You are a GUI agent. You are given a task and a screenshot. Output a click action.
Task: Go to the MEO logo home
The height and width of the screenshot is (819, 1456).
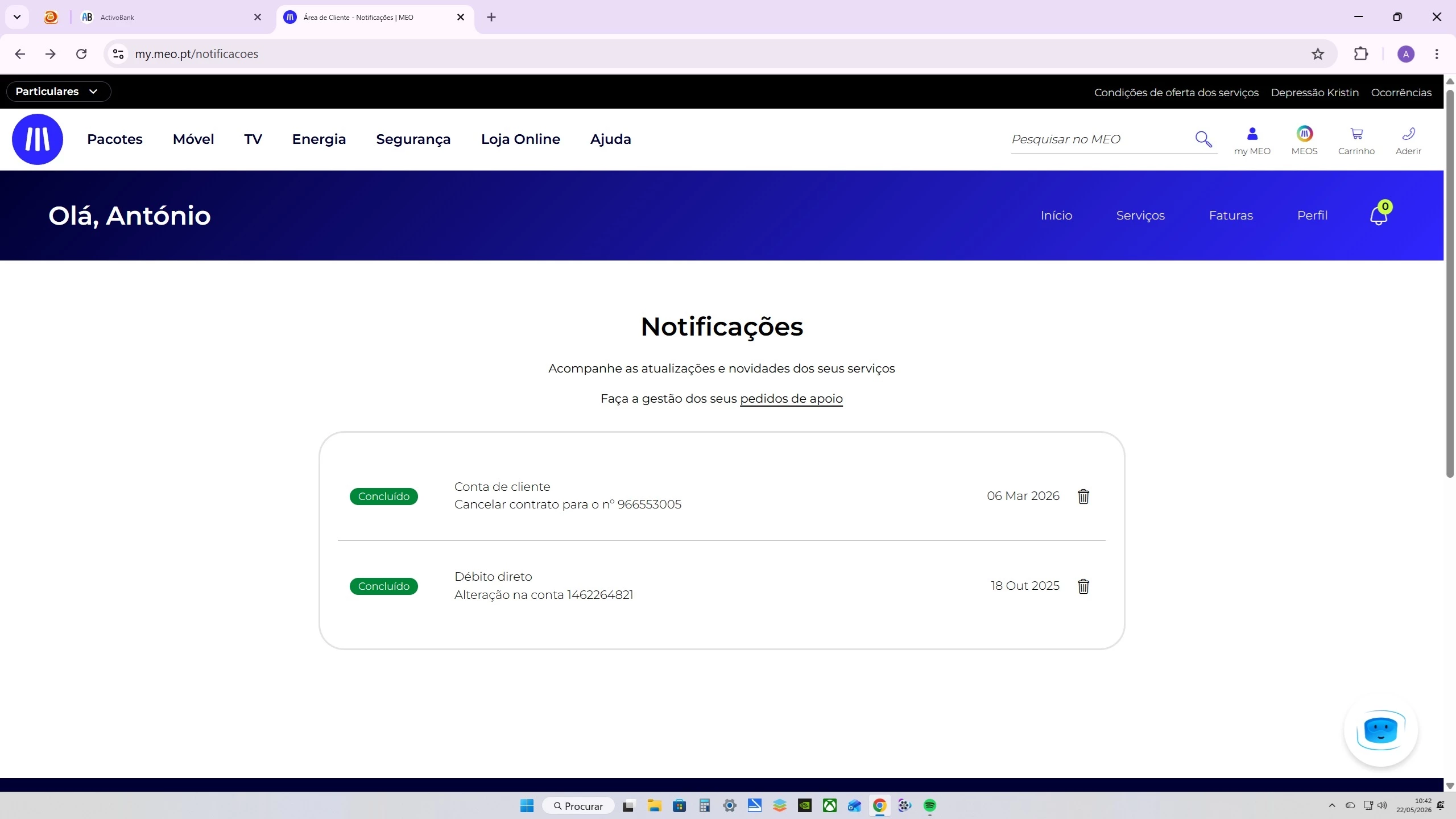38,139
